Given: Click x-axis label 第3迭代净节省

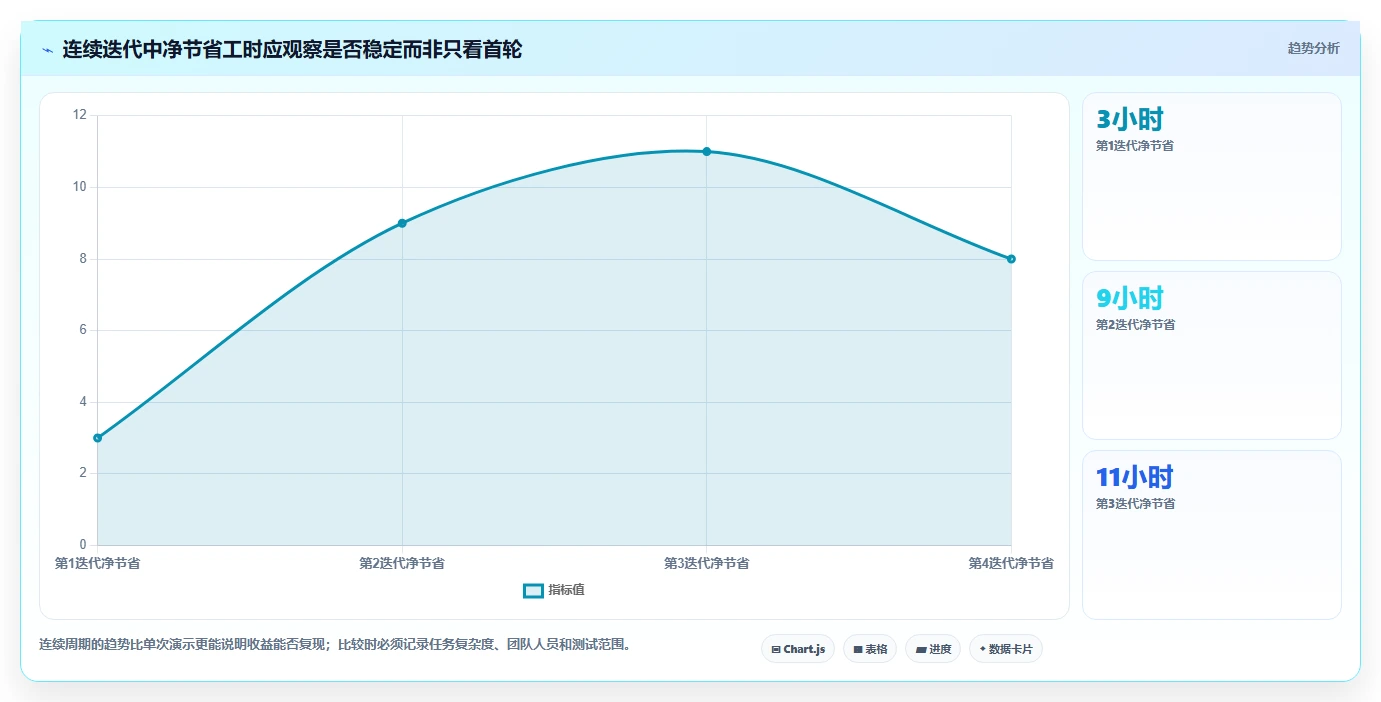Looking at the screenshot, I should coord(706,564).
